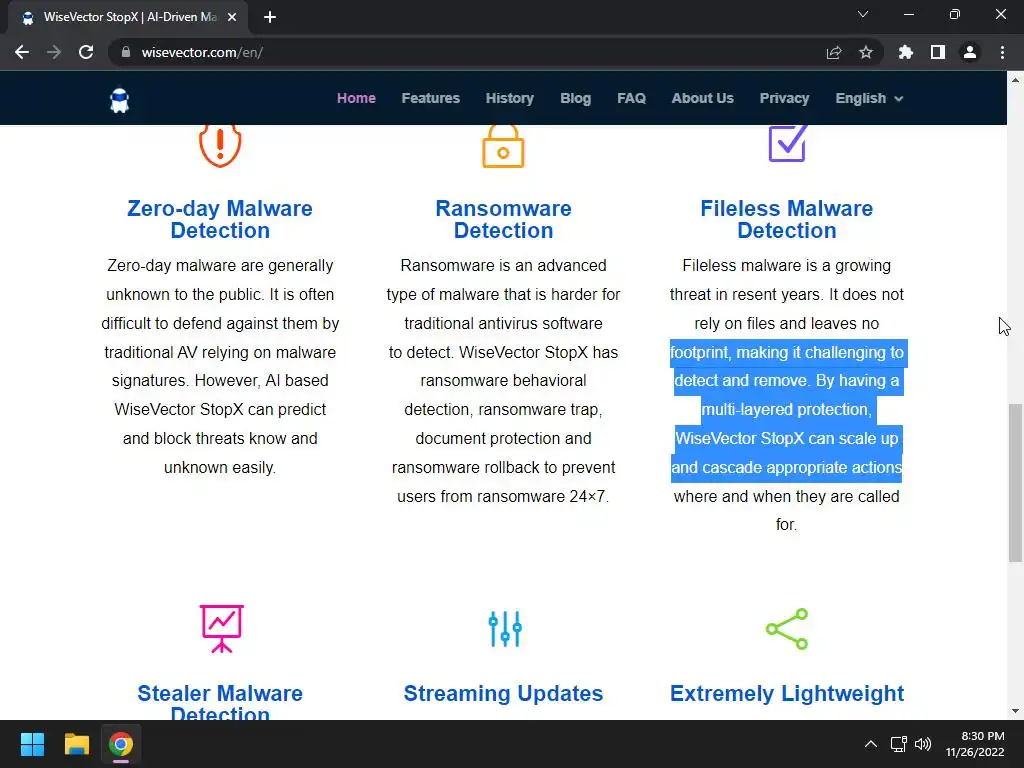Go back to previous page
The width and height of the screenshot is (1024, 768).
[22, 52]
